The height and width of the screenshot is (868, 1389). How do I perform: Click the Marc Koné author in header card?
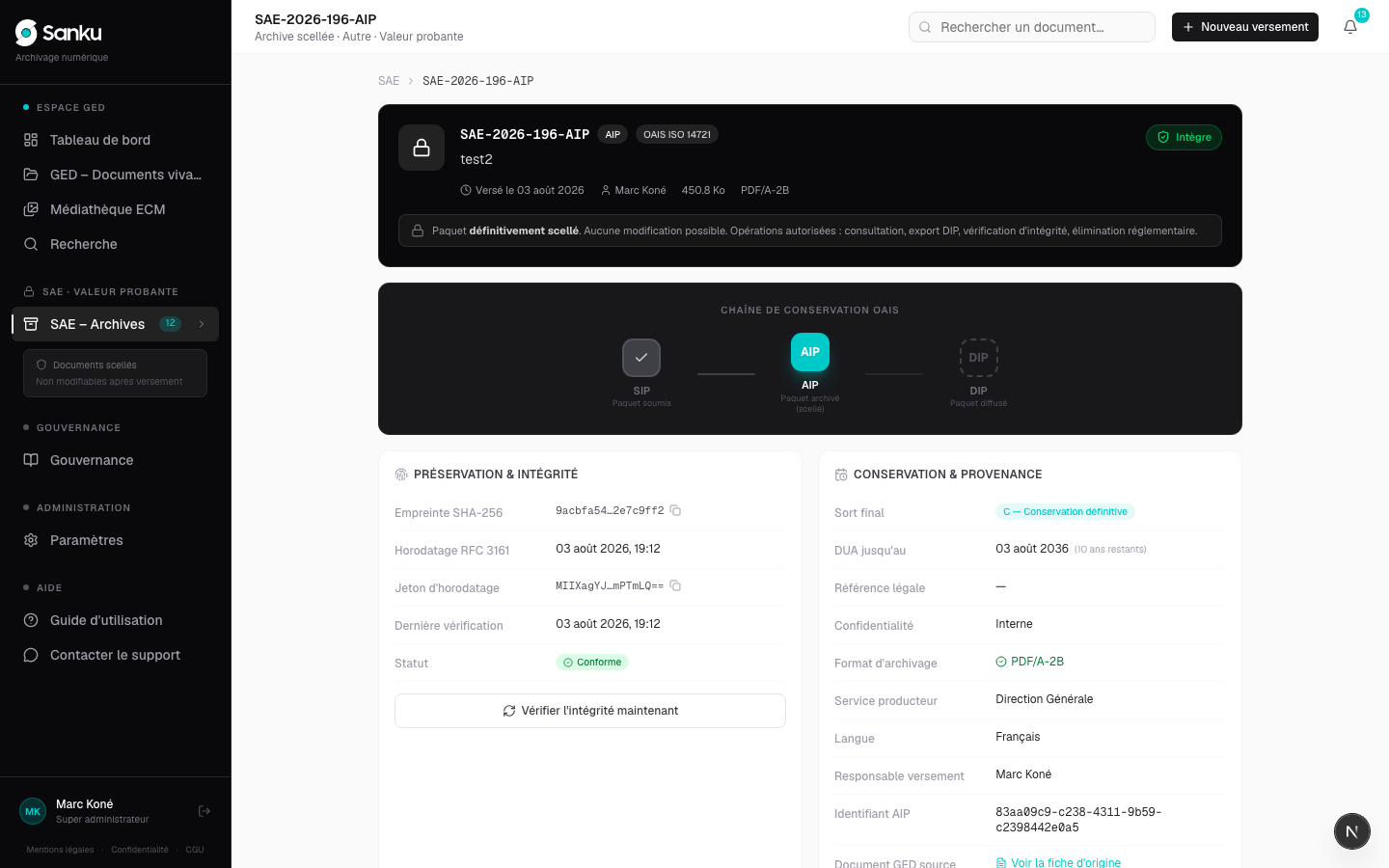[x=633, y=190]
